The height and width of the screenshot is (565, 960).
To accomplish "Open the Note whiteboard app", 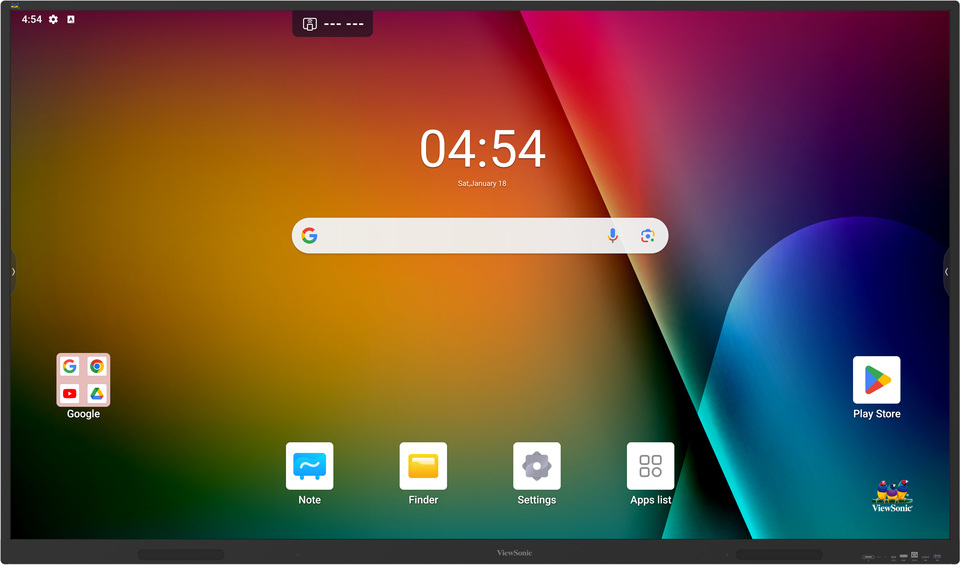I will (309, 466).
